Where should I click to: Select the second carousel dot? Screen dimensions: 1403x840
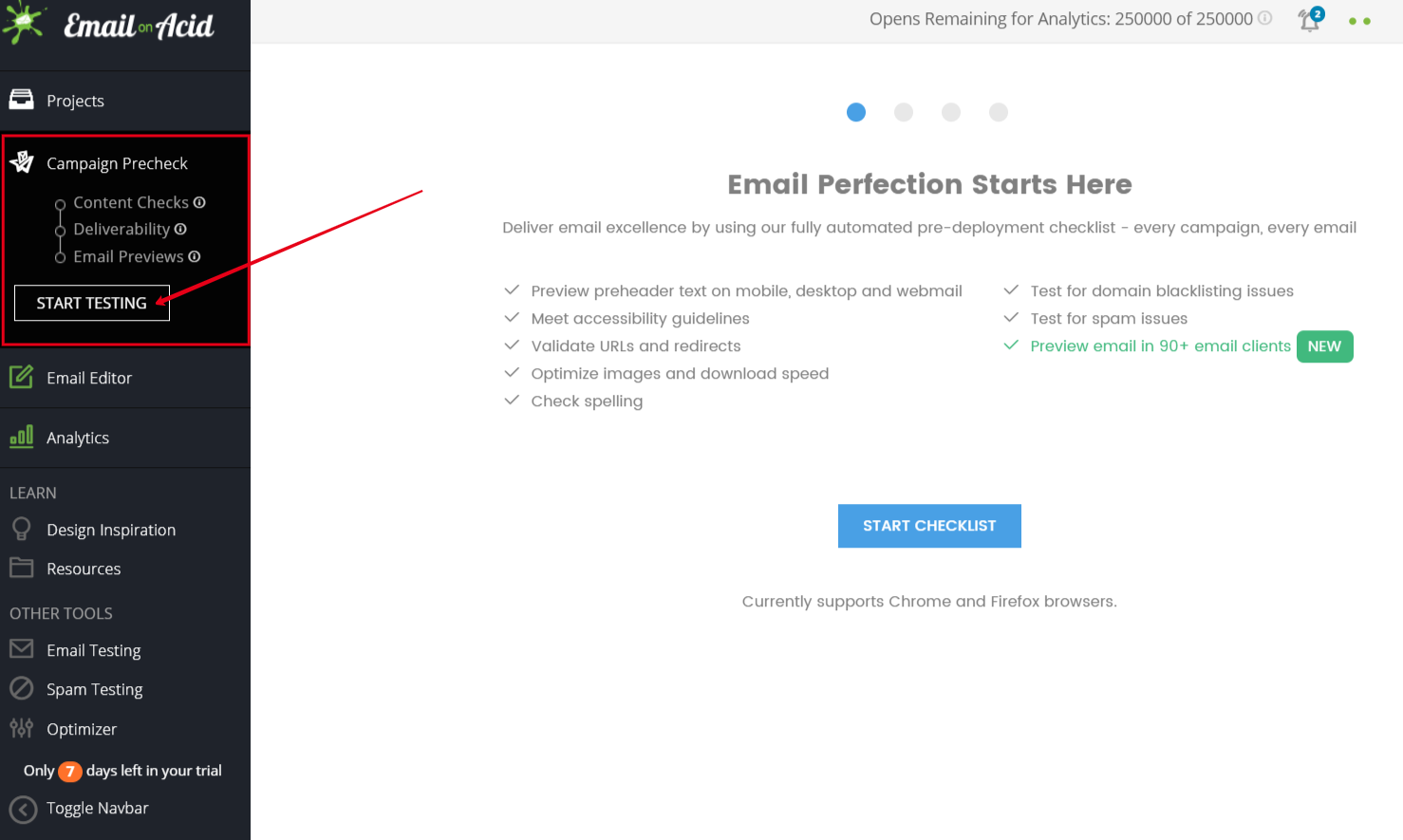click(x=904, y=112)
